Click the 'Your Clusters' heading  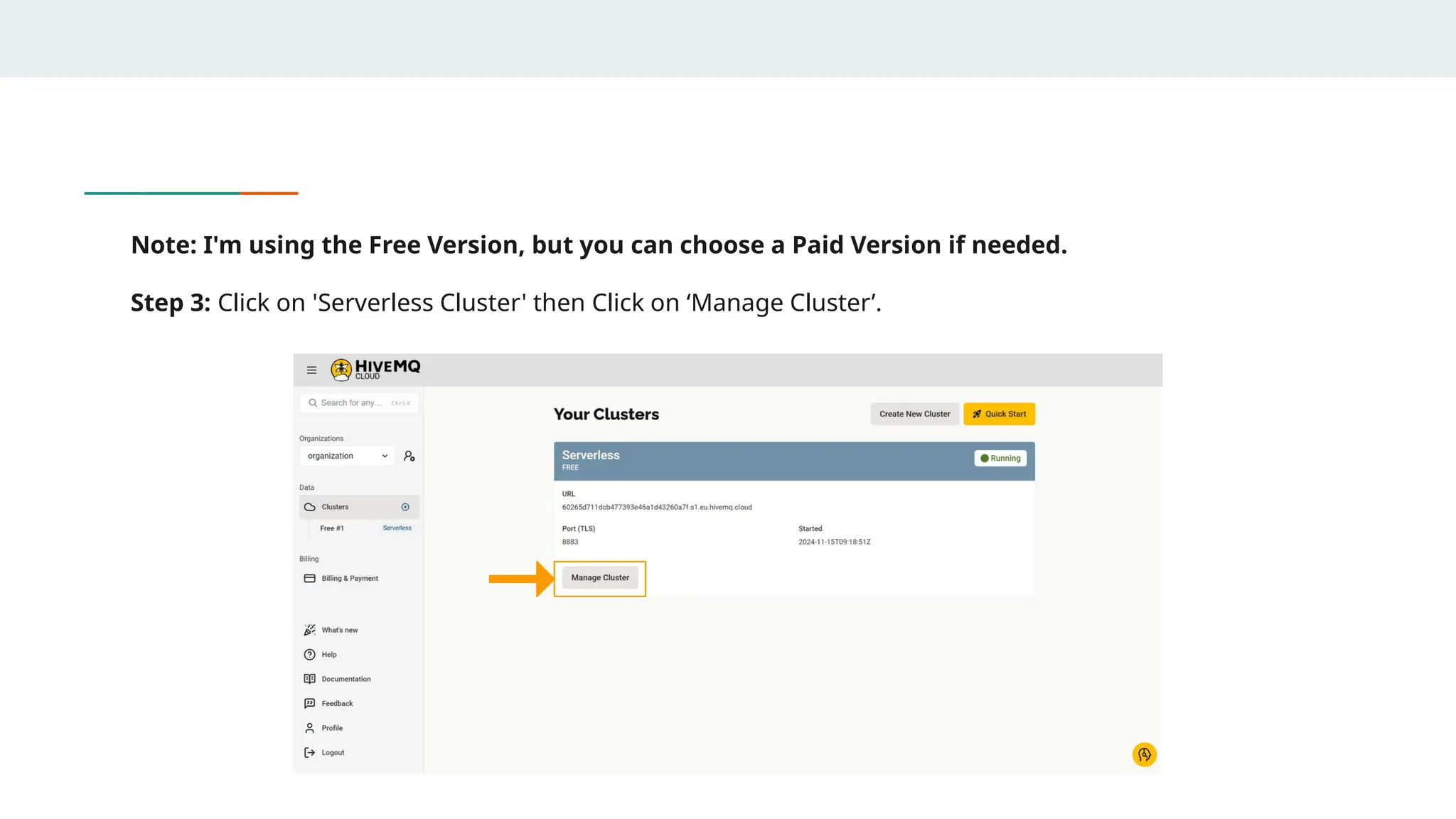click(x=606, y=414)
